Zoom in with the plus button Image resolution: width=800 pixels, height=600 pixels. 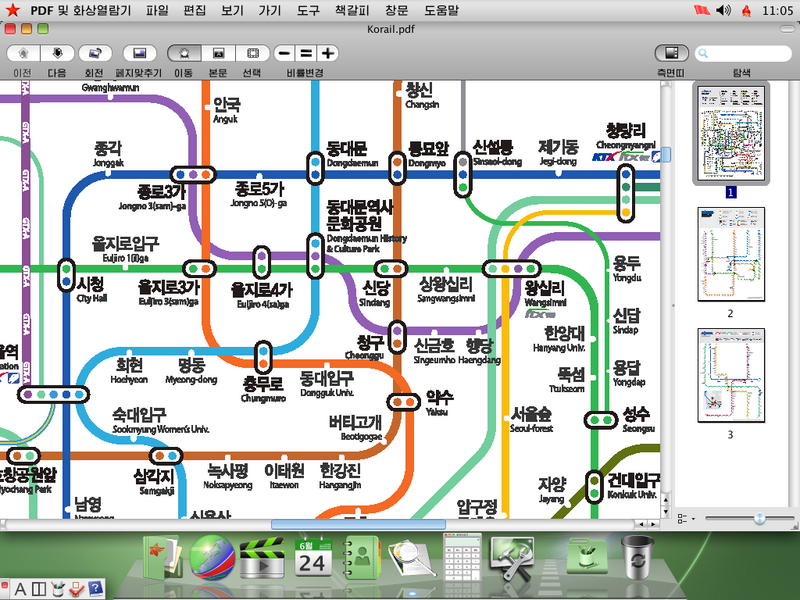327,53
